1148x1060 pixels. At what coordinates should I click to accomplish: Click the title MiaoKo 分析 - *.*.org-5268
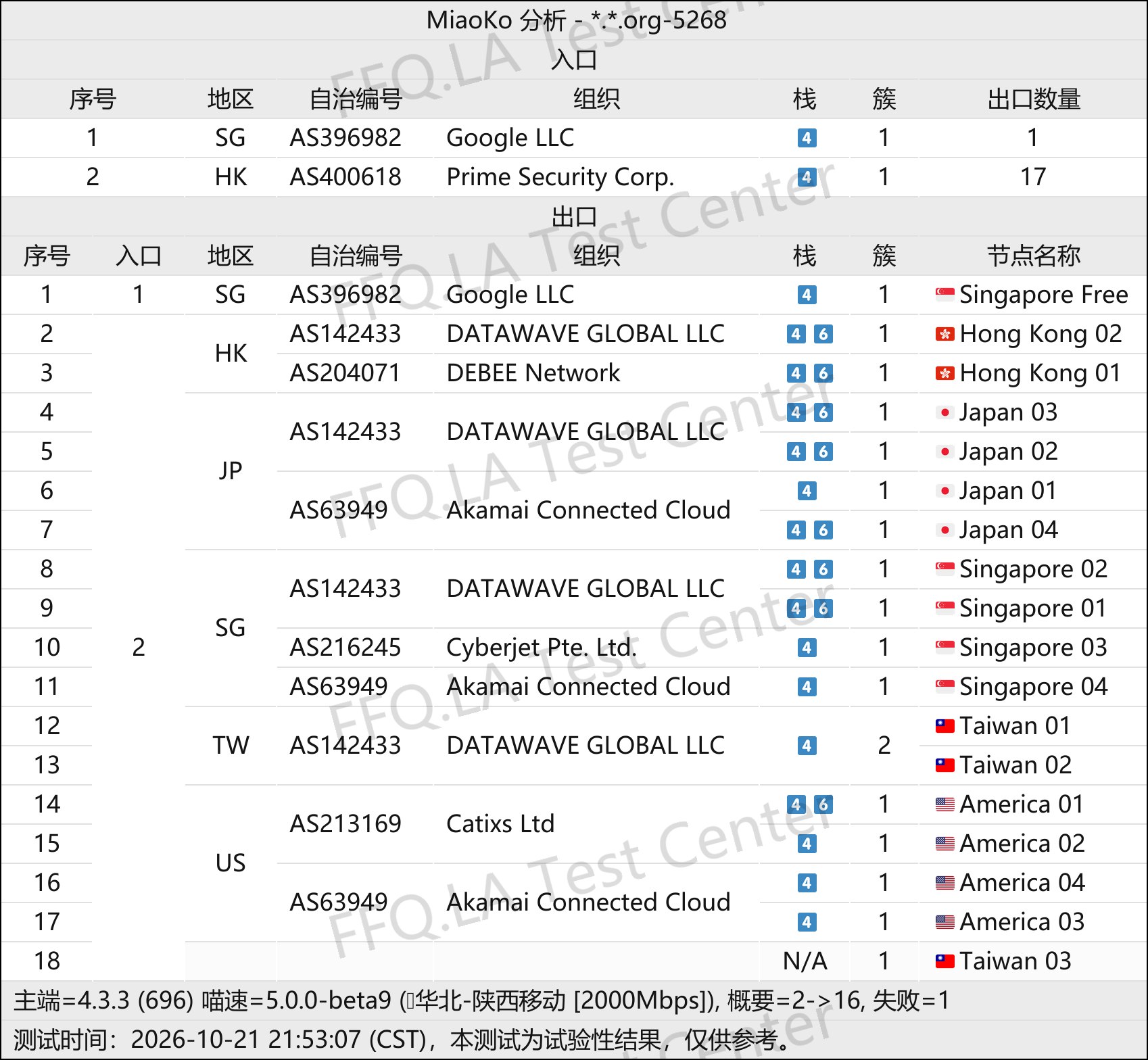pos(576,20)
